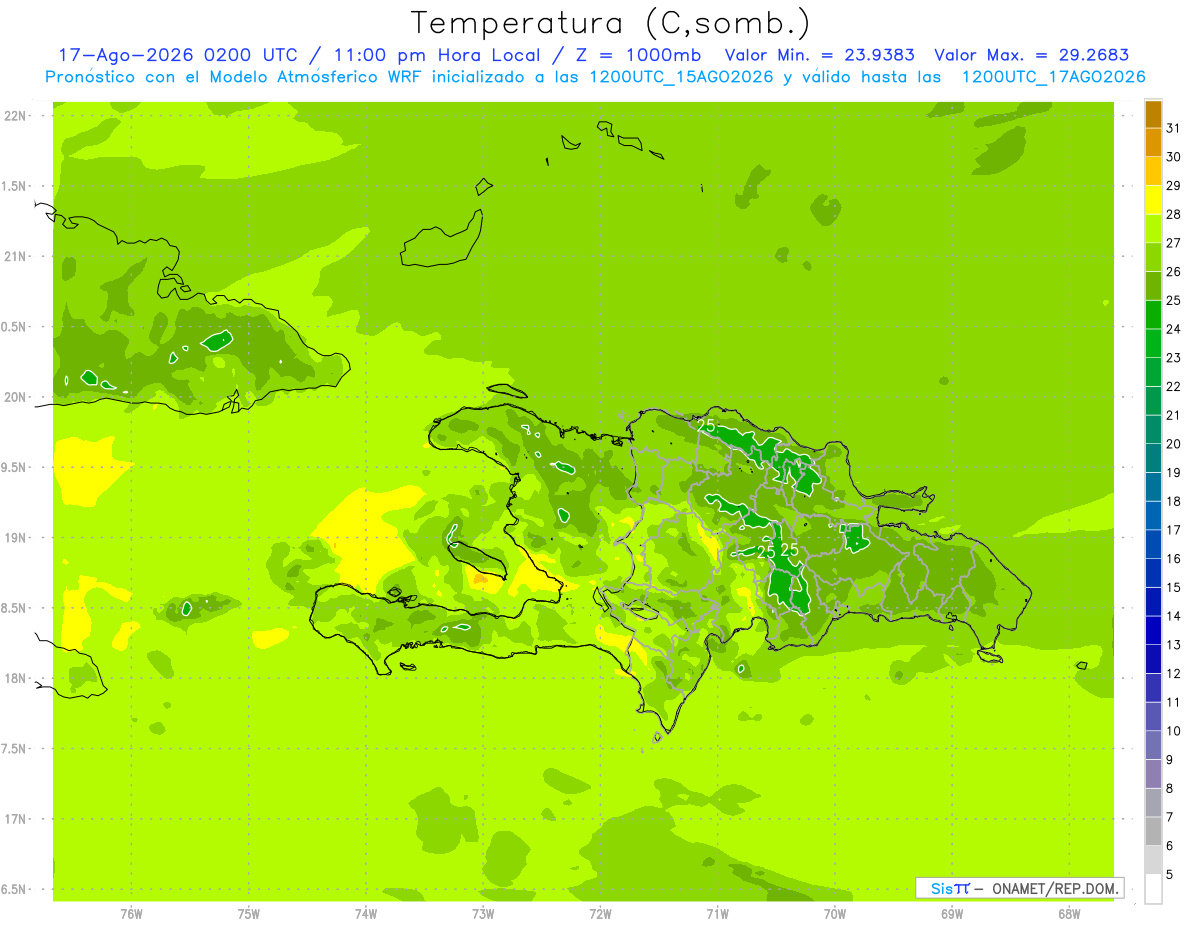The width and height of the screenshot is (1200, 927).
Task: Click the '70W' longitude label
Action: 835,914
